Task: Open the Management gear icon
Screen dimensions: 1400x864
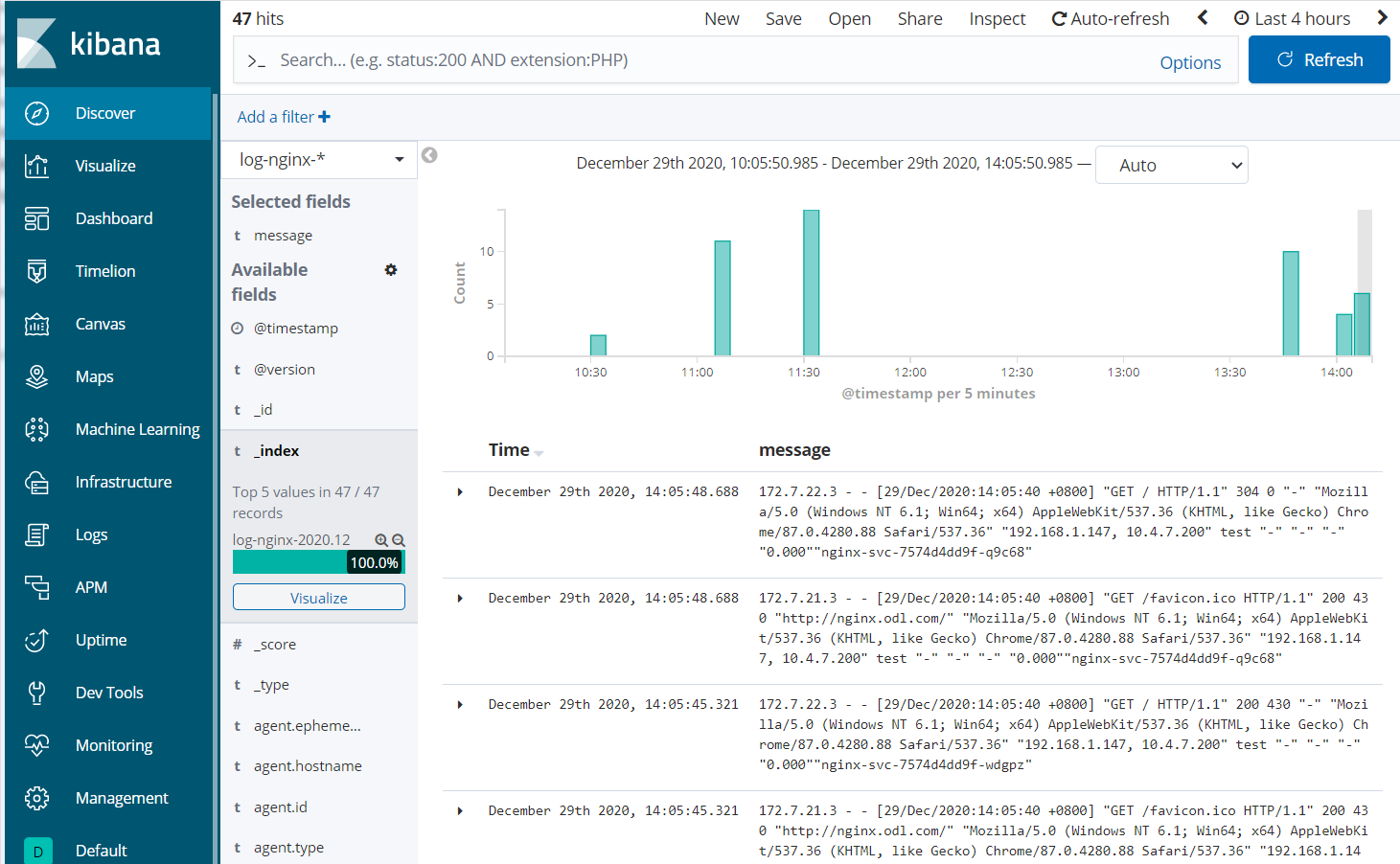Action: 36,798
